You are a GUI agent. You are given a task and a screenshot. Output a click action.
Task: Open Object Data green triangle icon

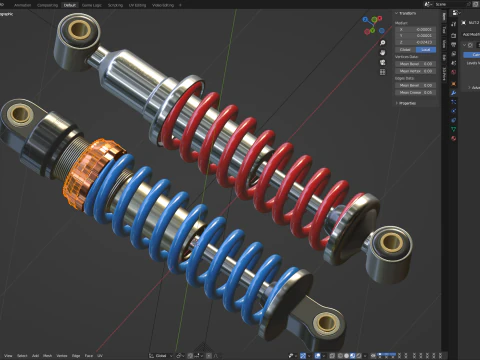(x=453, y=129)
